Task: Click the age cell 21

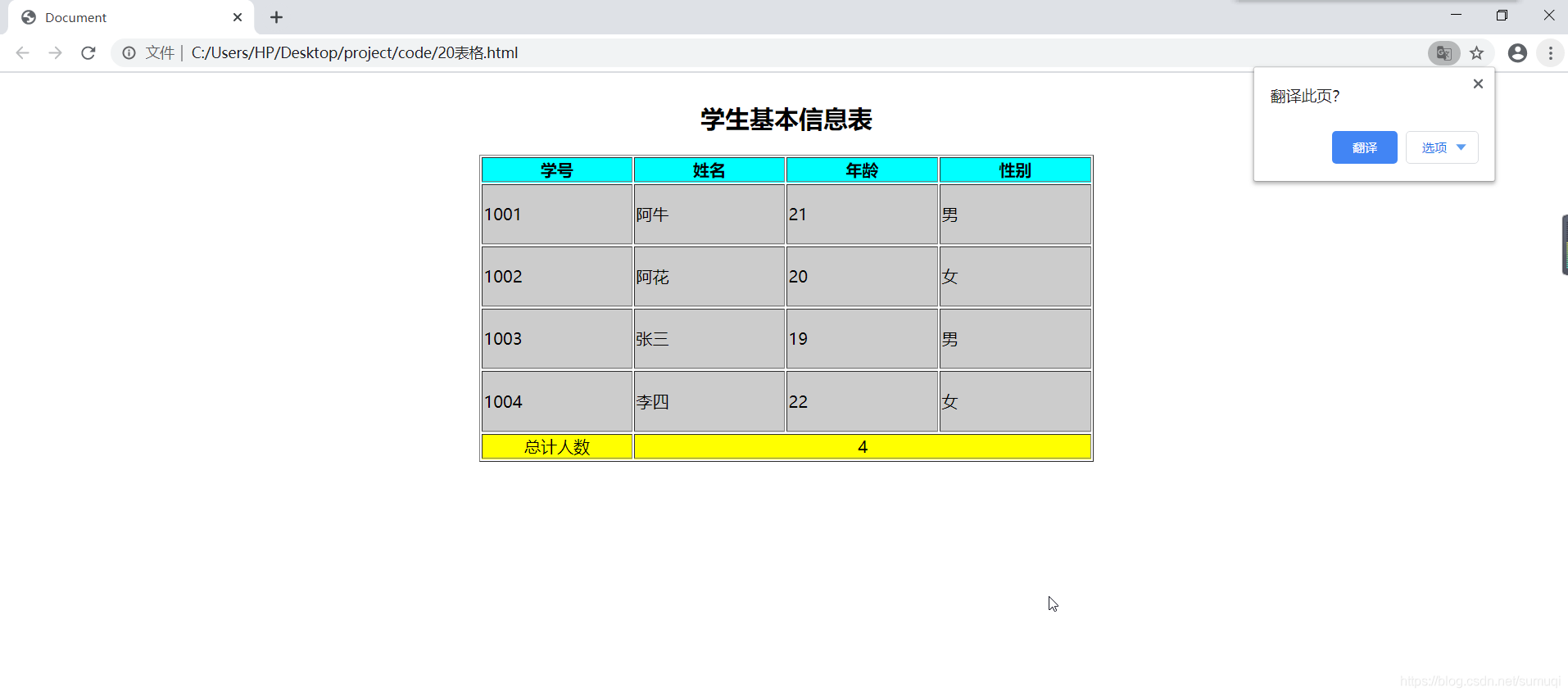Action: pyautogui.click(x=862, y=215)
